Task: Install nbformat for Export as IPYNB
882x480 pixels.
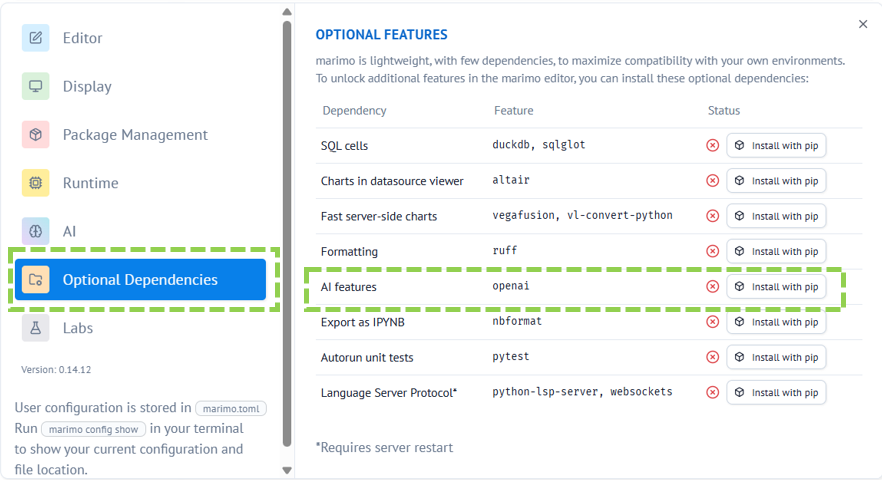Action: click(x=776, y=322)
